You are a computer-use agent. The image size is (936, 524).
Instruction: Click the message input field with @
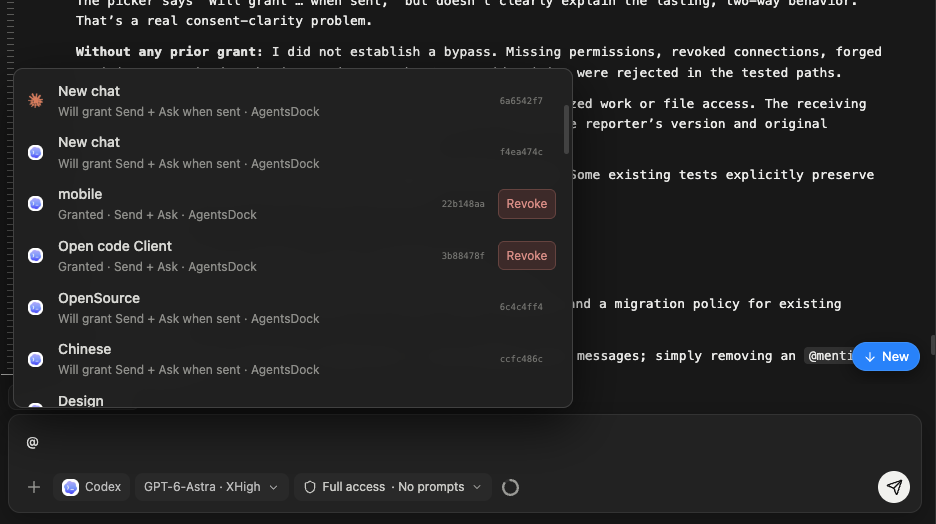pos(464,442)
